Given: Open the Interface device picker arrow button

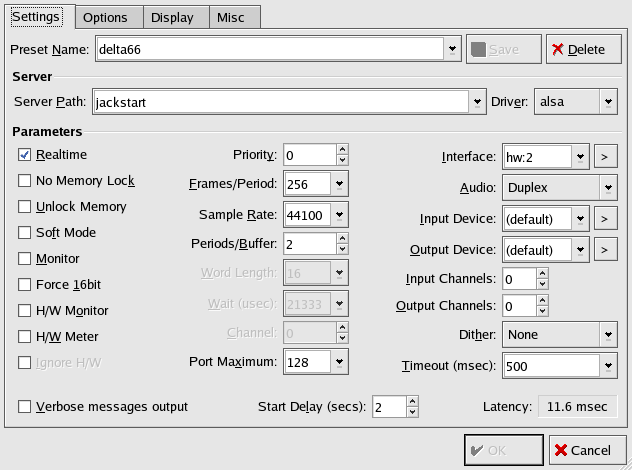Looking at the screenshot, I should pos(606,156).
